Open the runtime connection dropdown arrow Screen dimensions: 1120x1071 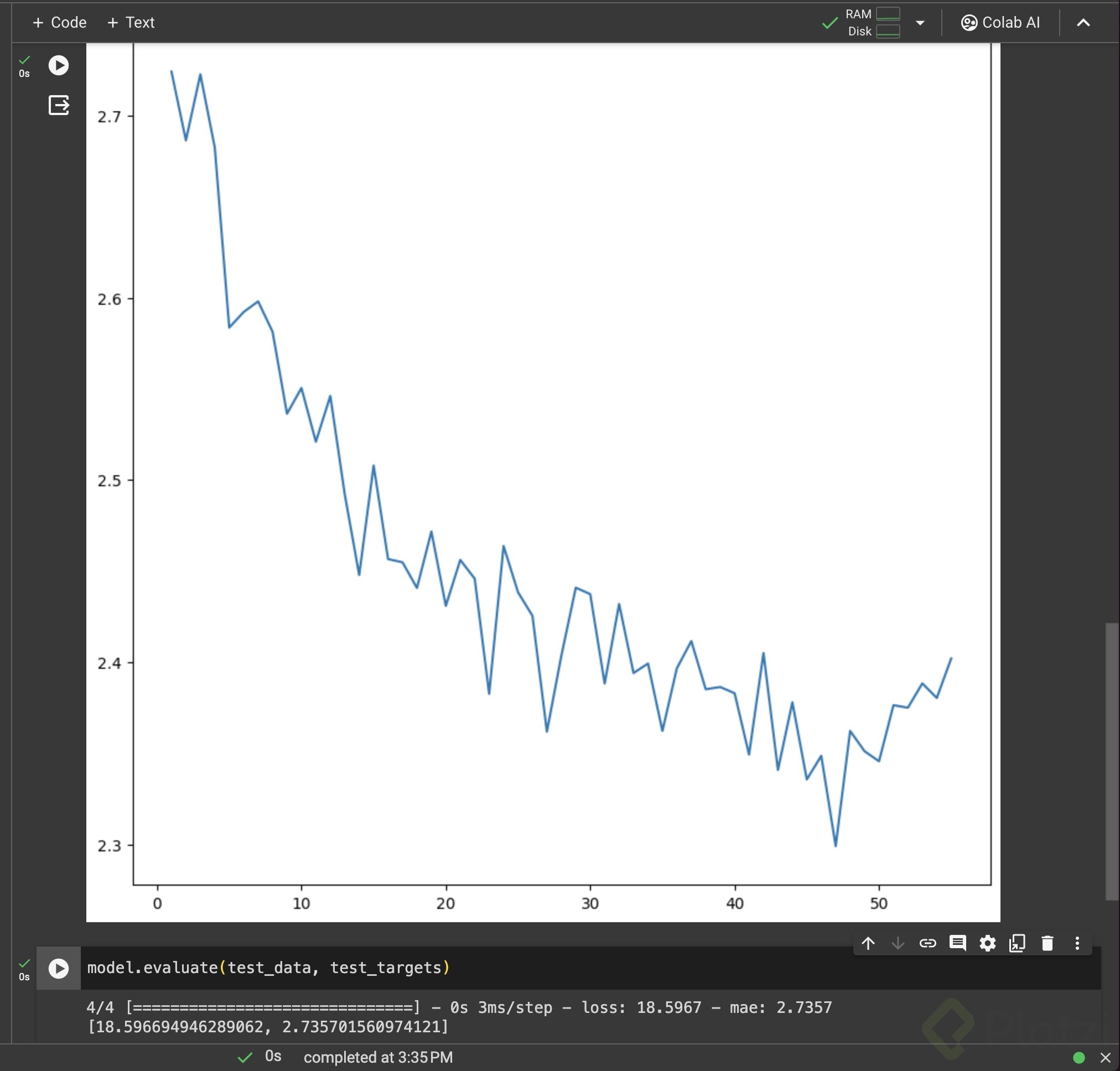point(920,23)
